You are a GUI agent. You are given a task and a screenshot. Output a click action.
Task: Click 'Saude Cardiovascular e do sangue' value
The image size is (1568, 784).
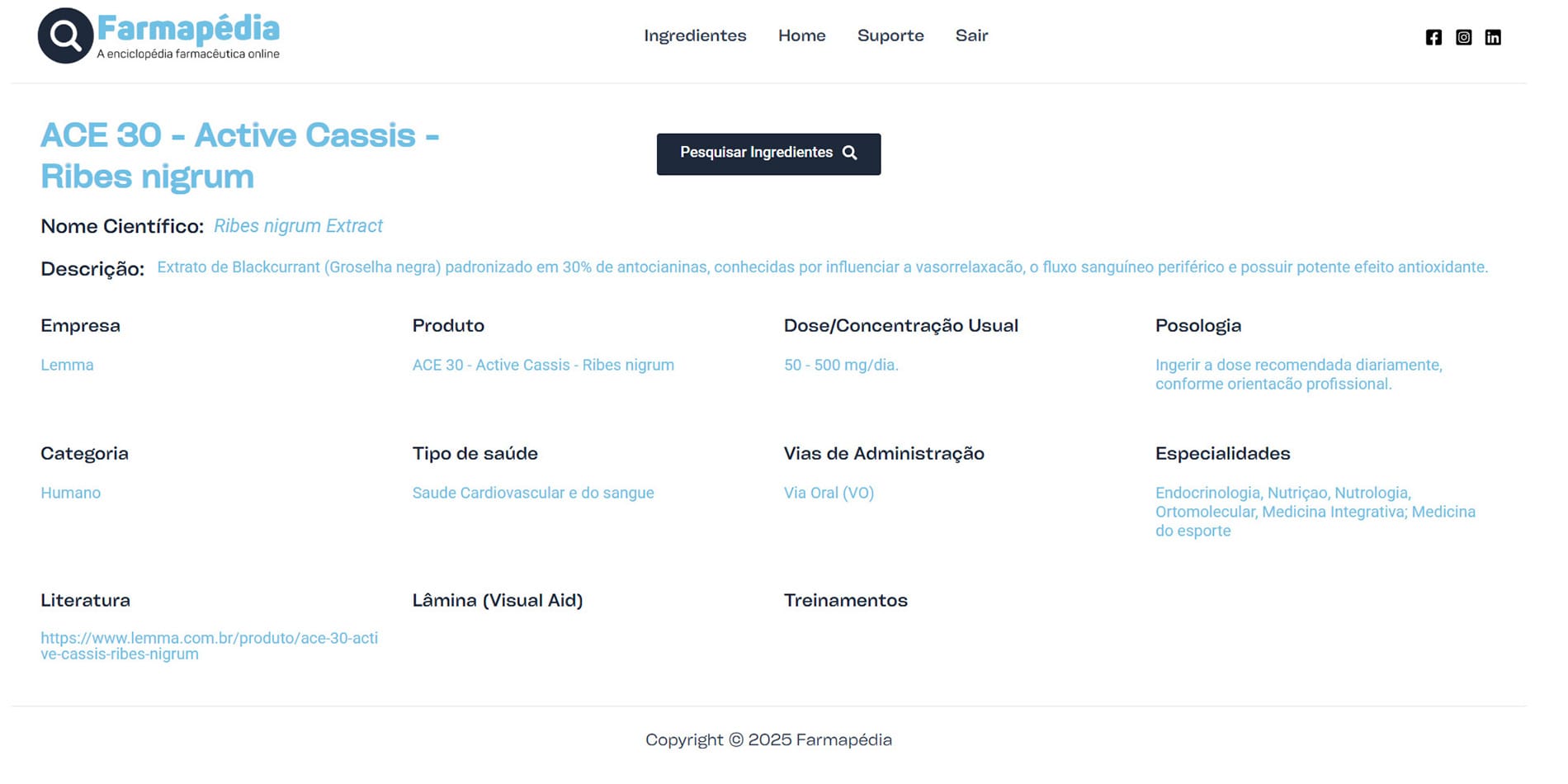[533, 493]
